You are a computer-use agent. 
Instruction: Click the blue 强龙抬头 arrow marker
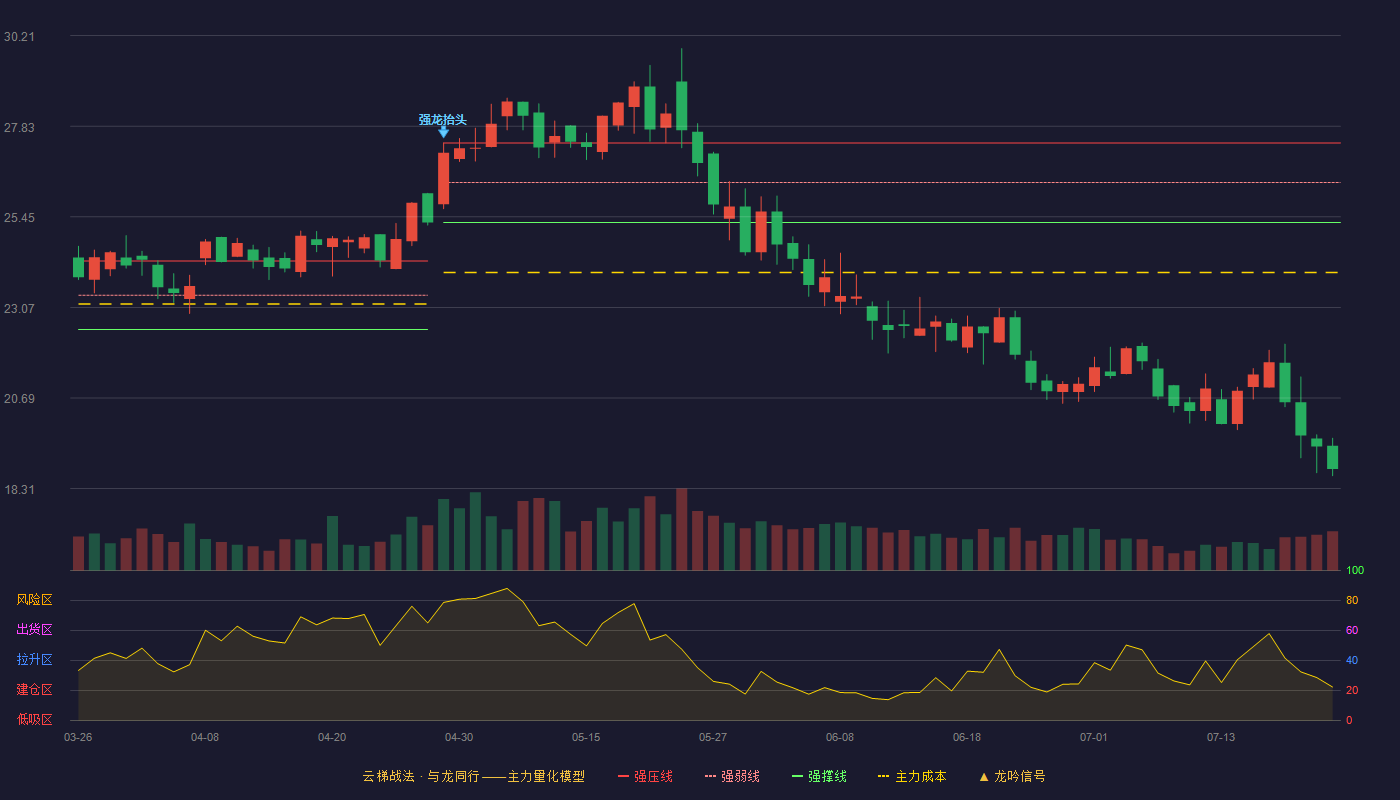[443, 132]
